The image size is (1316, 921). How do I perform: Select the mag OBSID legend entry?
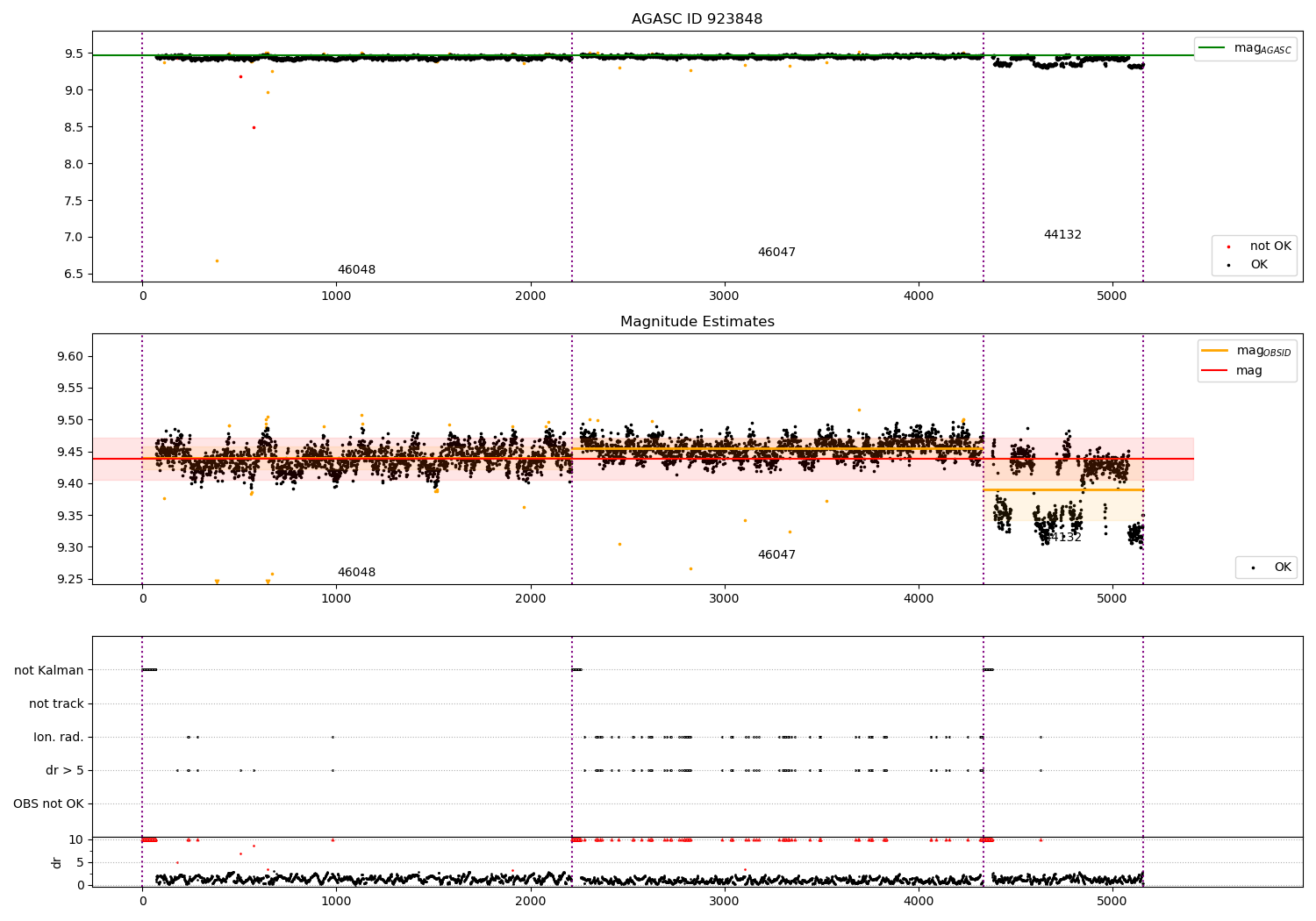[x=1247, y=351]
